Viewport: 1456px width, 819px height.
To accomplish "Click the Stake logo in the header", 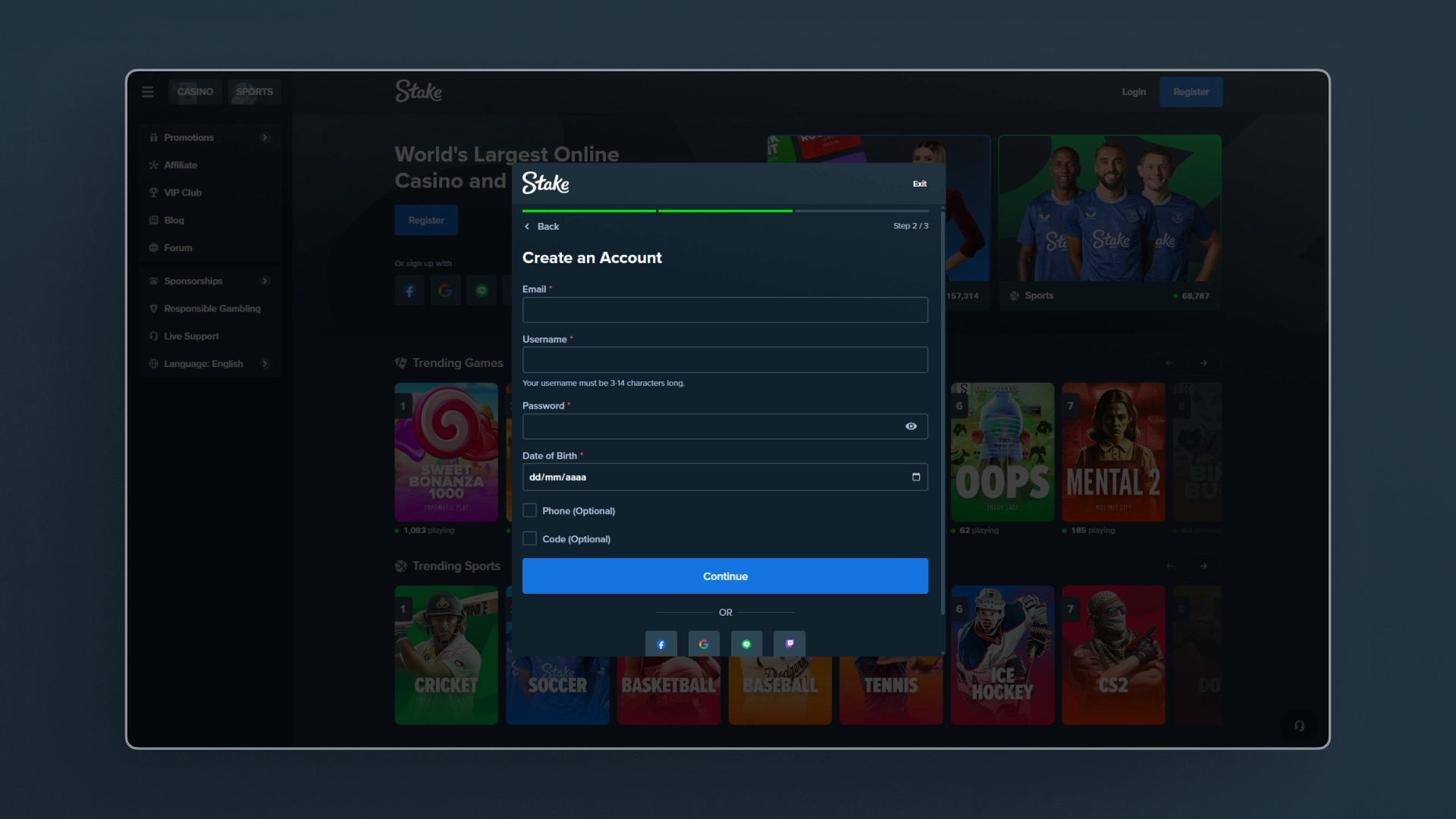I will [x=419, y=91].
